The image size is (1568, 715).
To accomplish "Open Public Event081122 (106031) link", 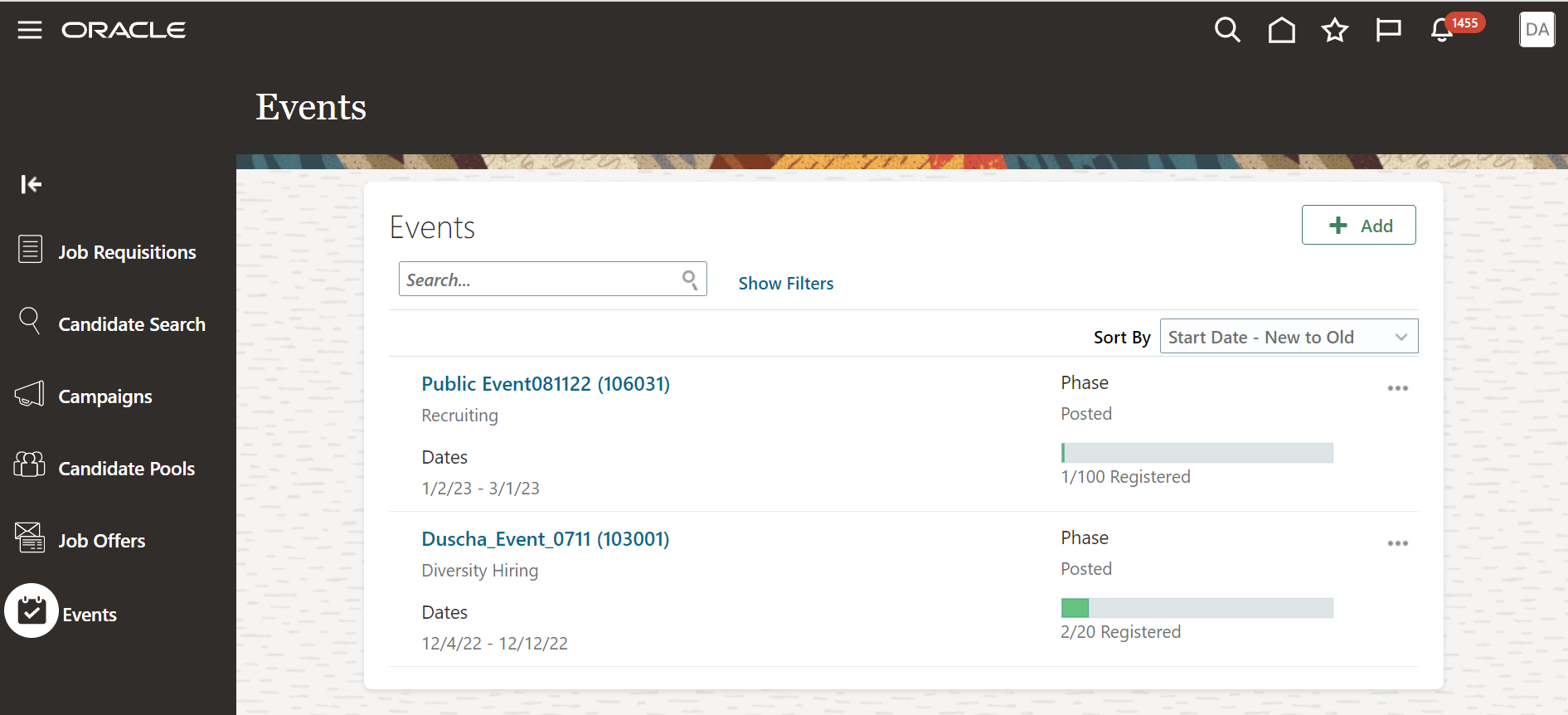I will point(546,384).
